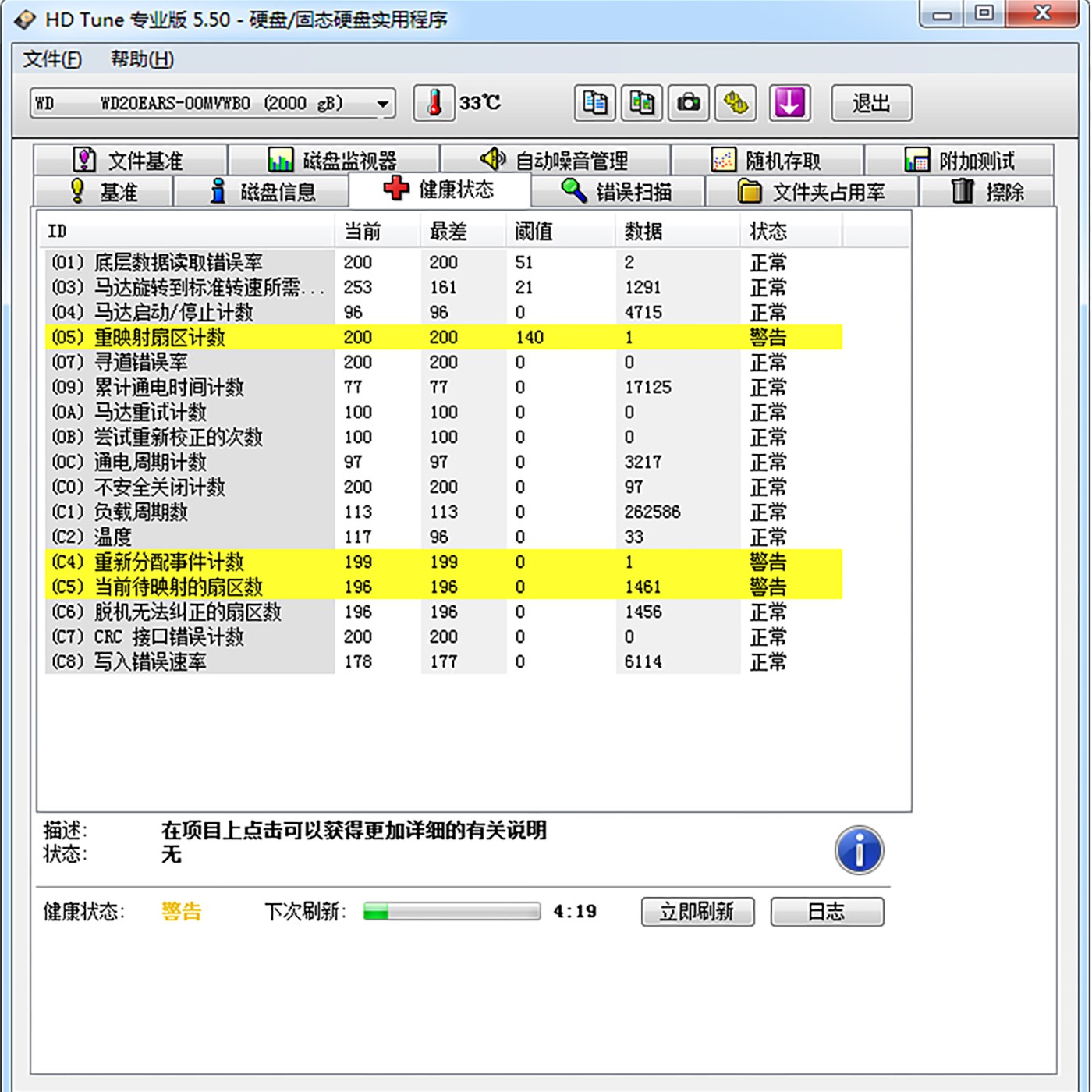Click the copy screenshot to clipboard icon
This screenshot has height=1092, width=1092.
pos(642,103)
